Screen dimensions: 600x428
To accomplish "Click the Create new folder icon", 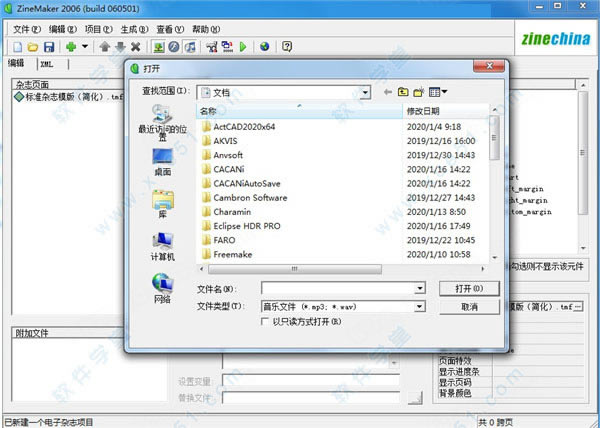I will (x=419, y=92).
